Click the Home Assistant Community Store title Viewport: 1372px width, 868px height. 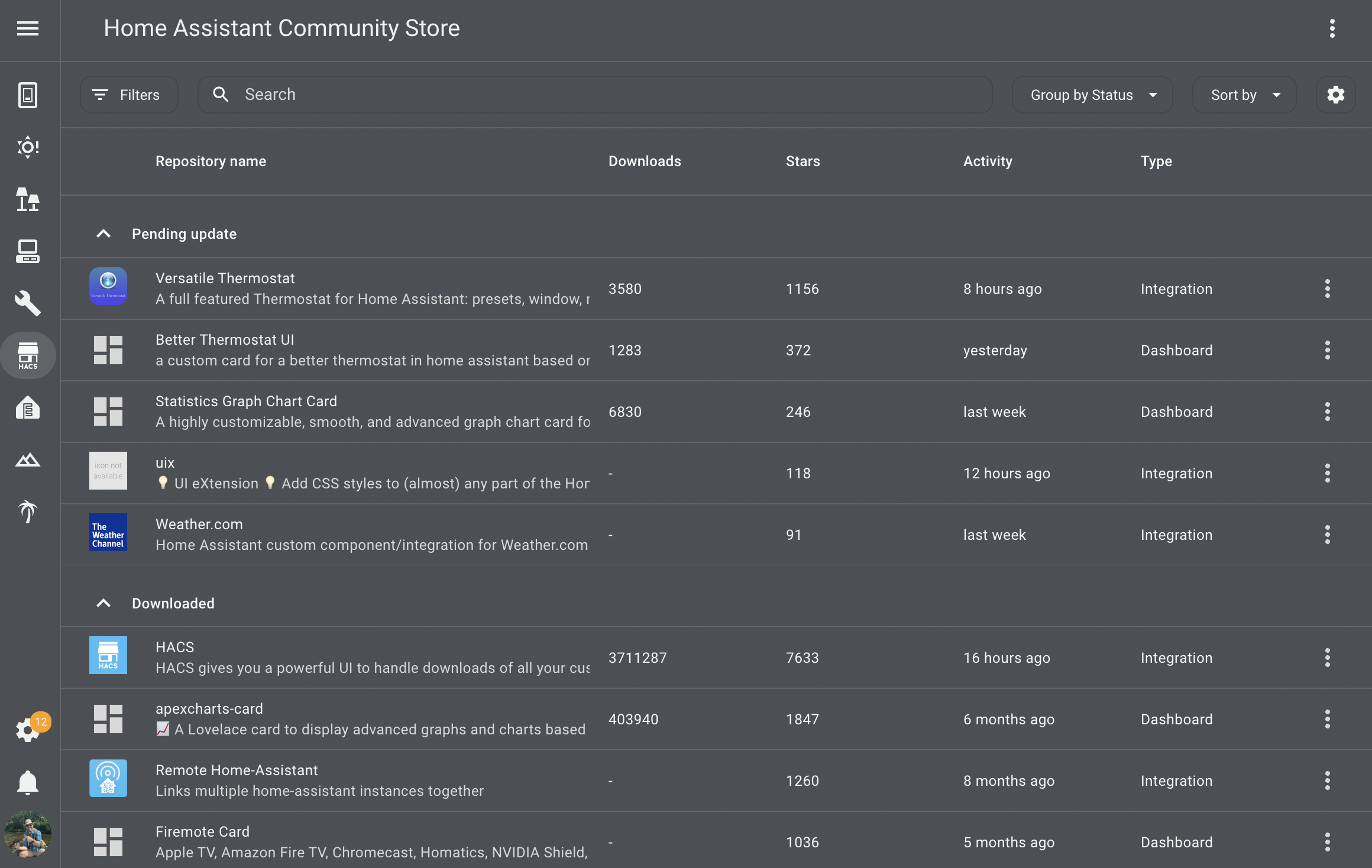pyautogui.click(x=281, y=28)
